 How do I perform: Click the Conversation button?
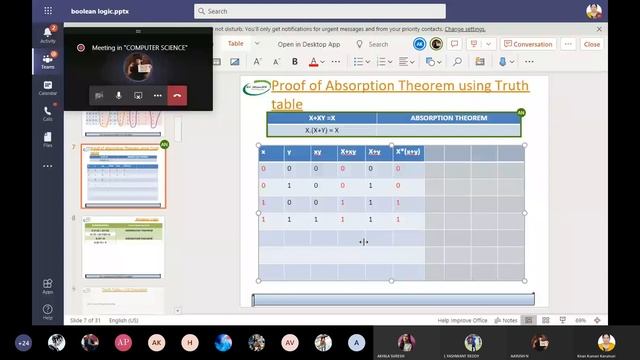click(x=528, y=44)
